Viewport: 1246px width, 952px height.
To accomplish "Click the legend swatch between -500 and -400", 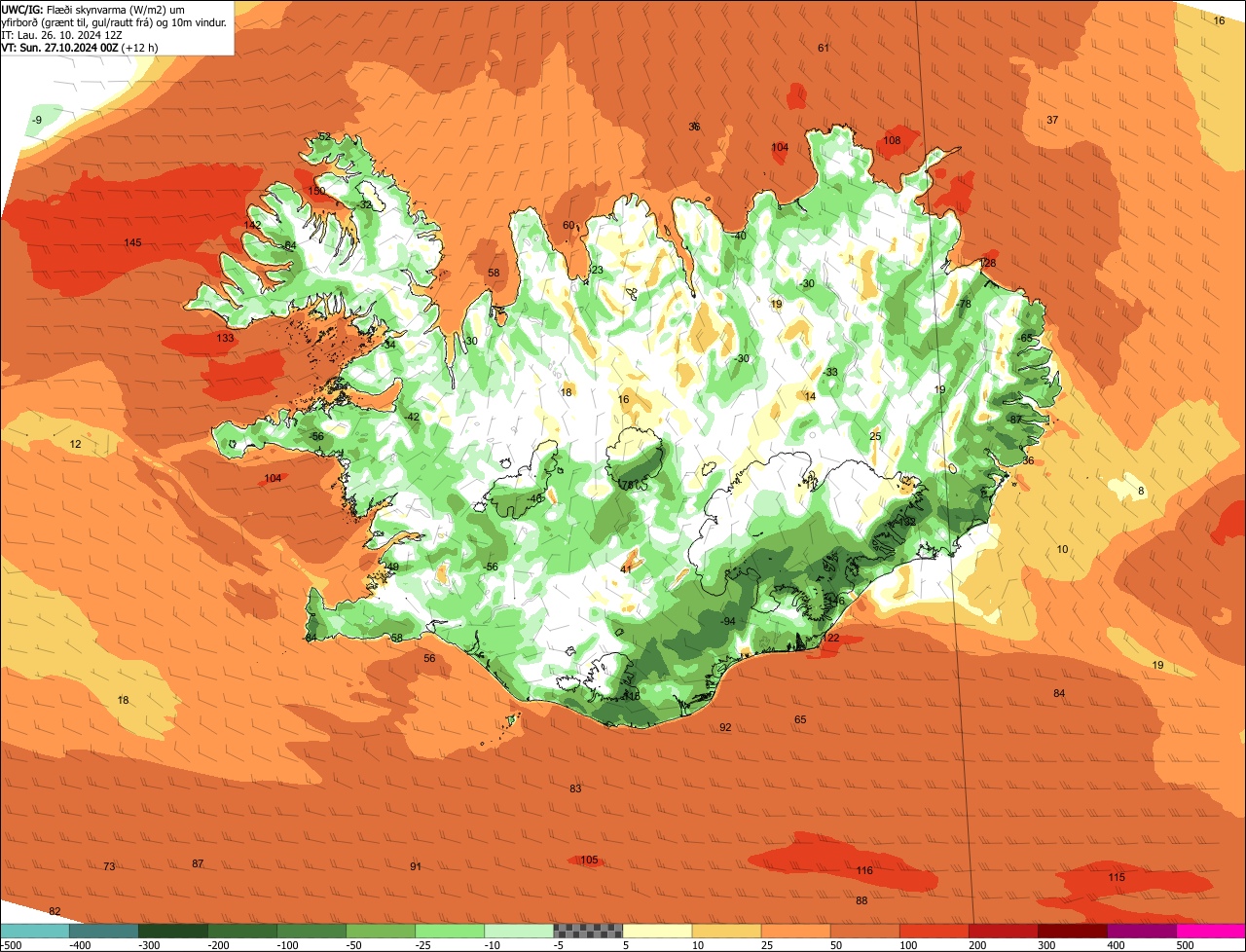I will pos(35,931).
